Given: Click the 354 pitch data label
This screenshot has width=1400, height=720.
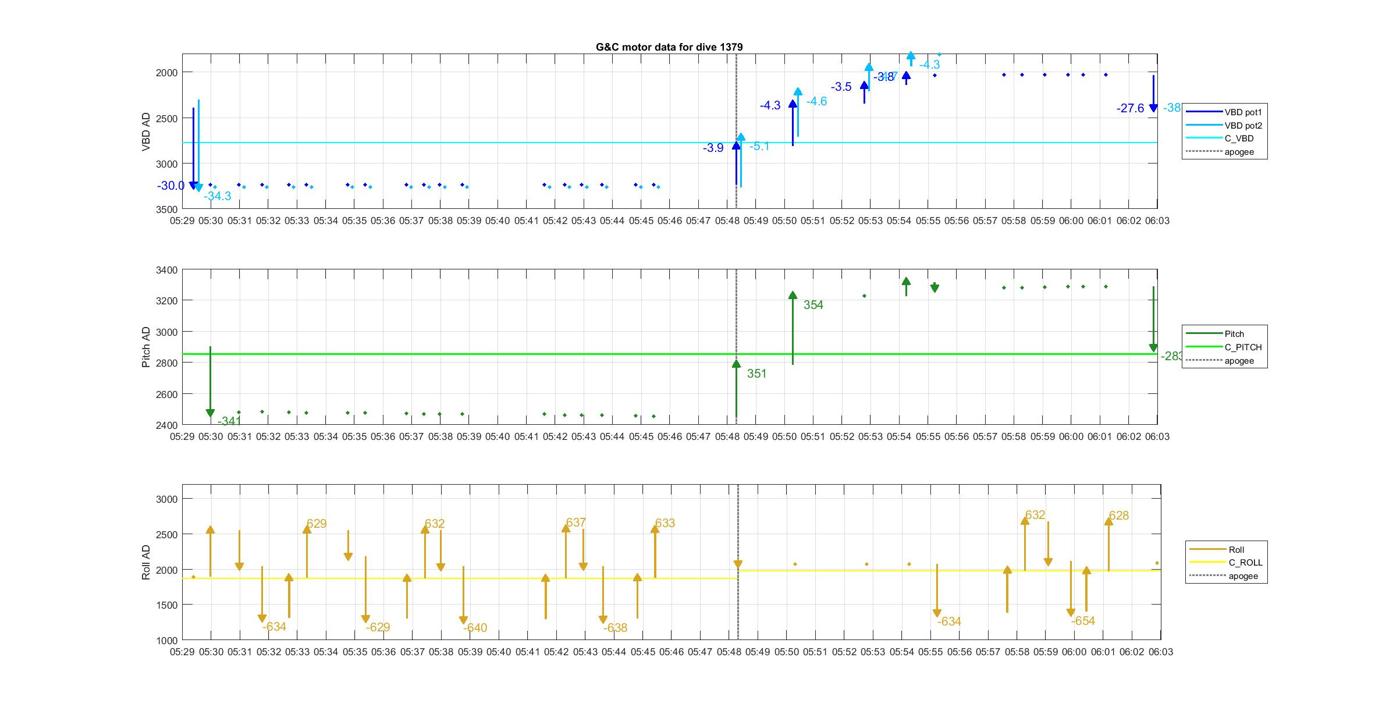Looking at the screenshot, I should pyautogui.click(x=813, y=305).
